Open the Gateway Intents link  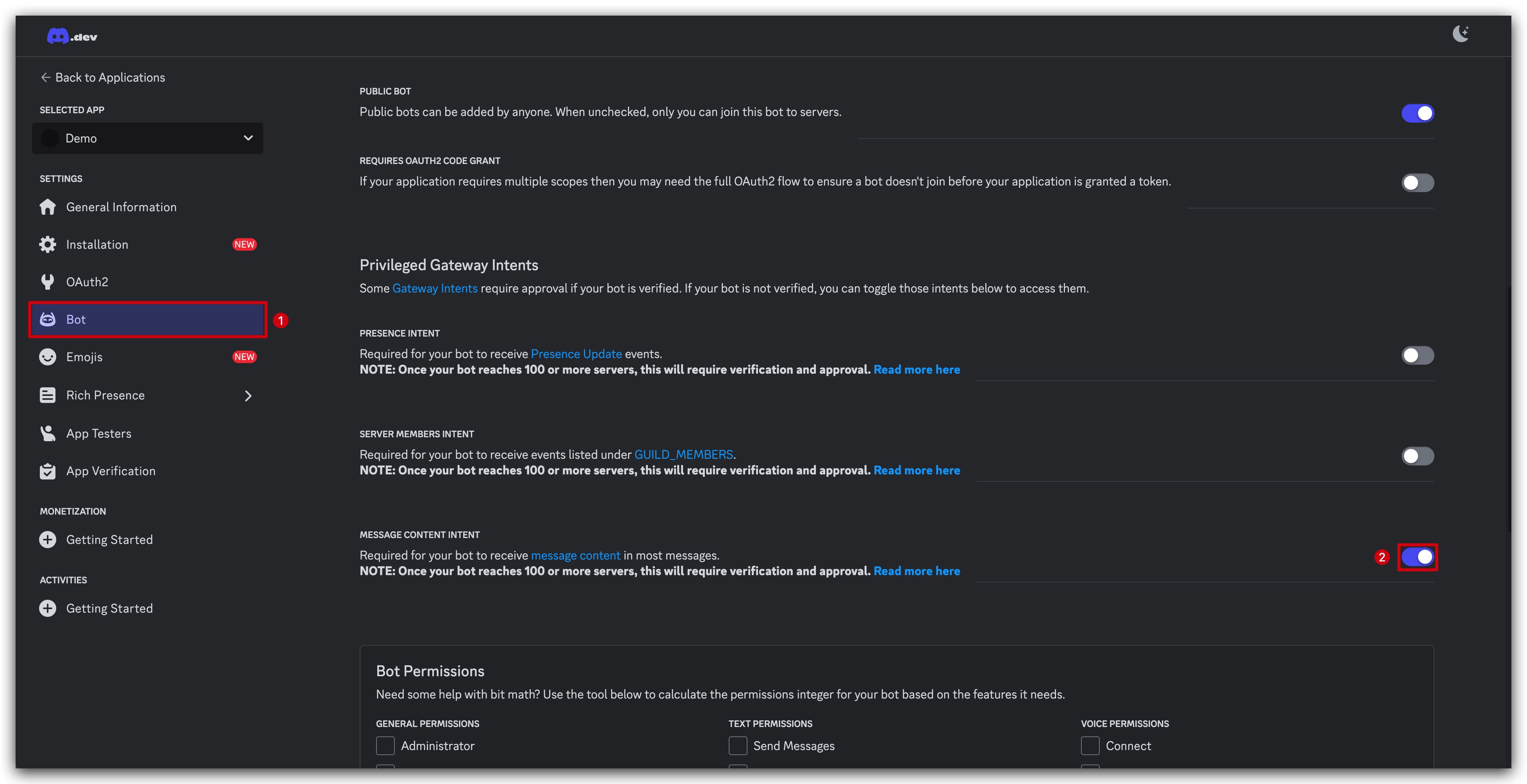435,288
